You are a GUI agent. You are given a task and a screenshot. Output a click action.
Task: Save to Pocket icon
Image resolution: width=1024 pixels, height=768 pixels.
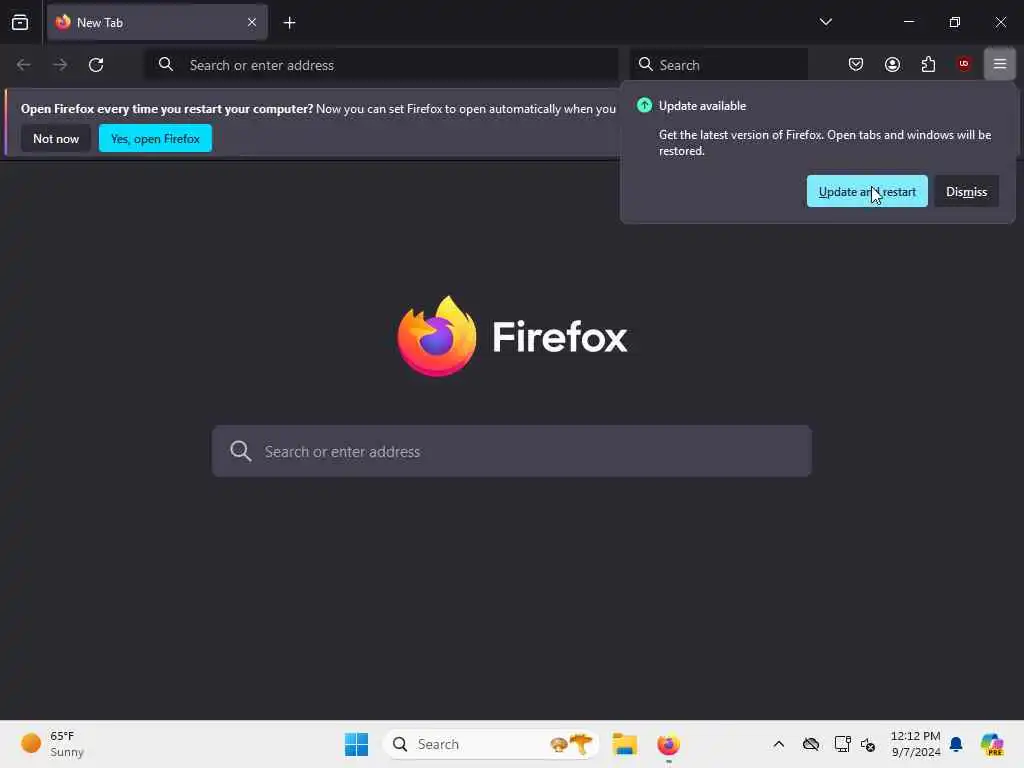point(856,64)
